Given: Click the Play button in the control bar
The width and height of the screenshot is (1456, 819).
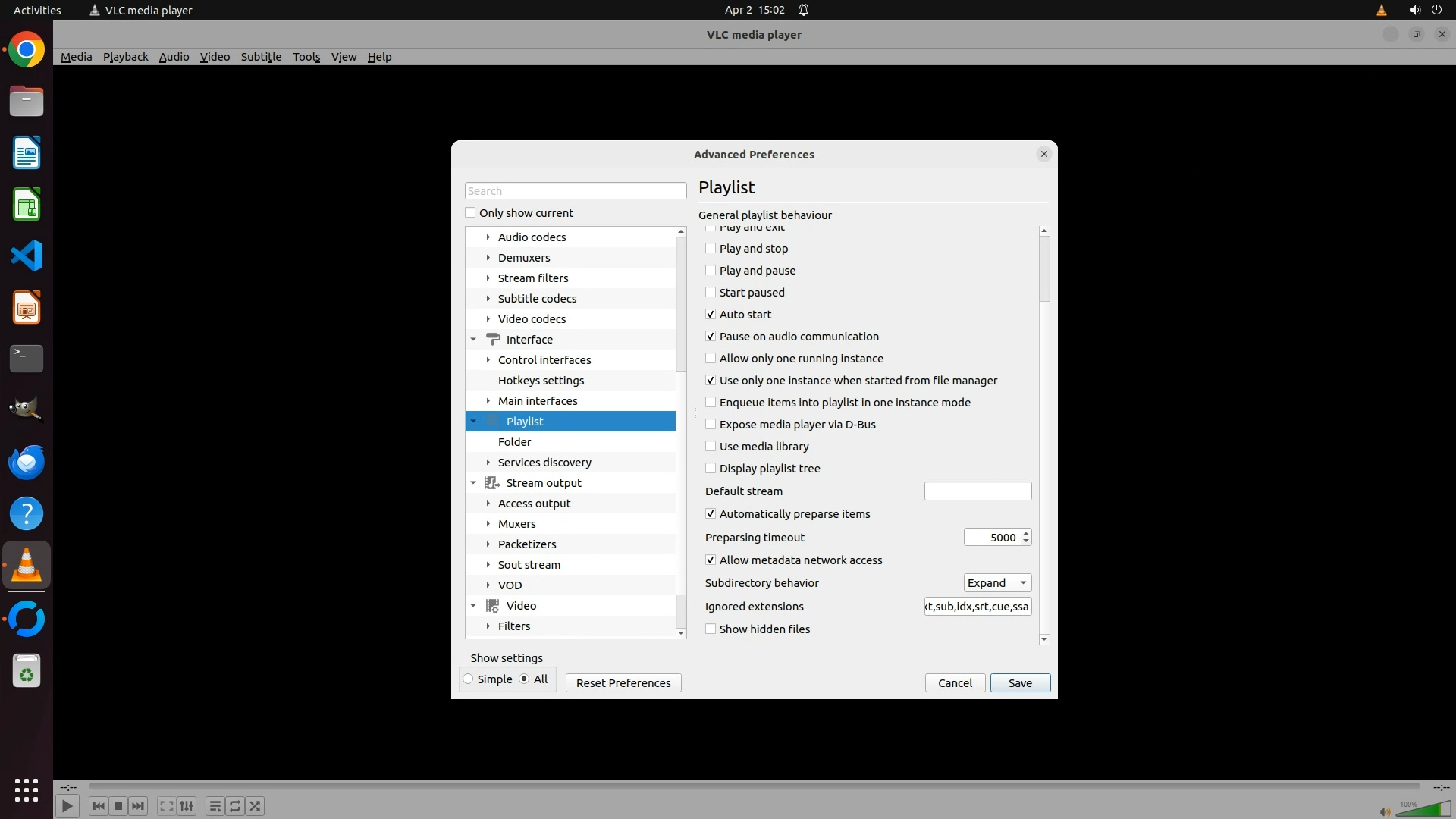Looking at the screenshot, I should pos(67,806).
